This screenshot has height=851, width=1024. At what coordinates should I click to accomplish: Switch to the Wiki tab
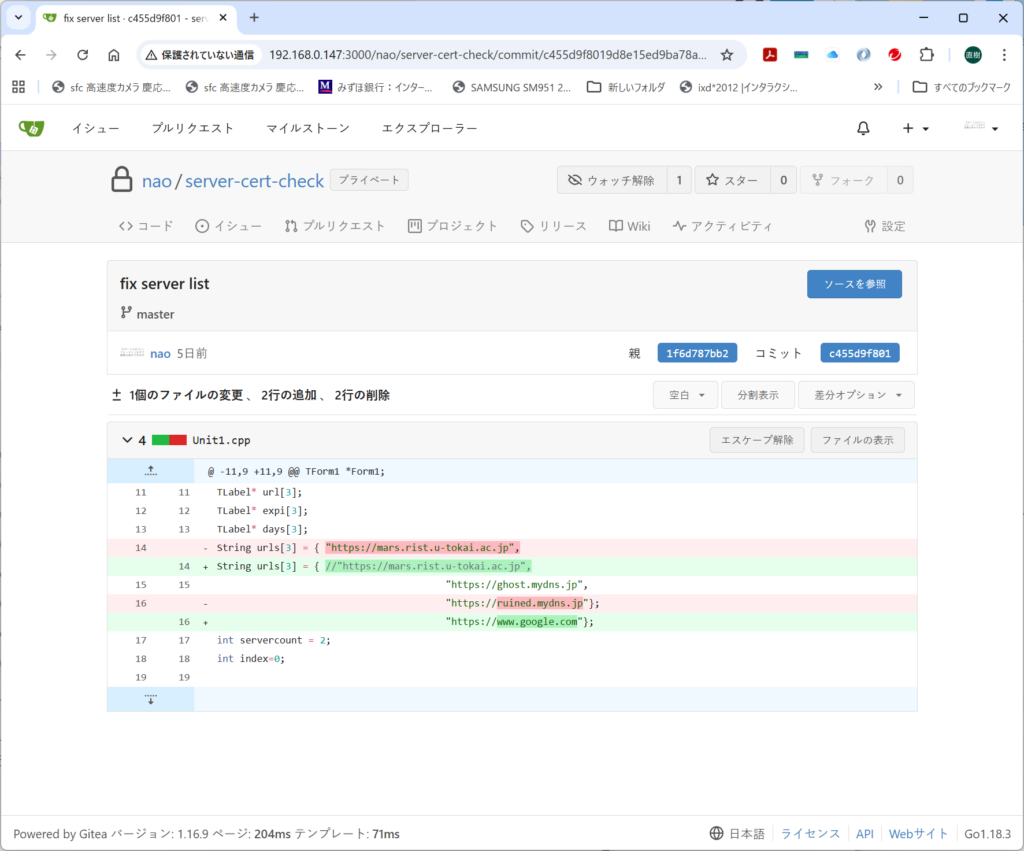pyautogui.click(x=629, y=226)
